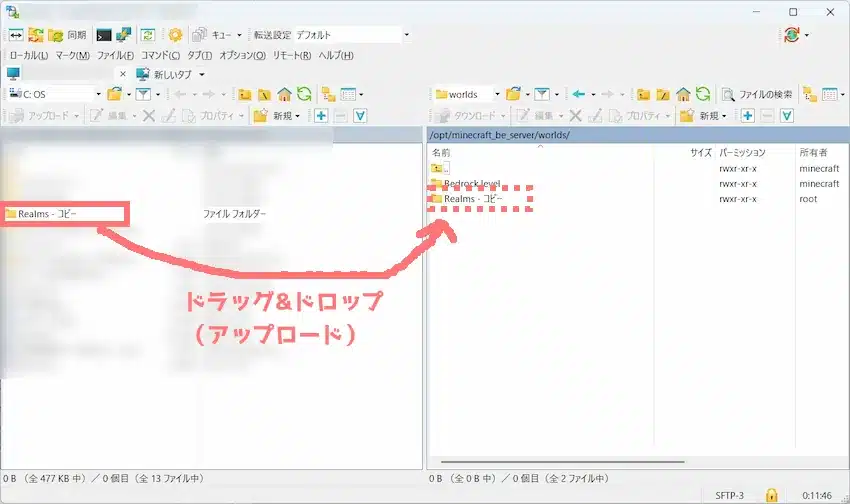This screenshot has width=850, height=504.
Task: Click the compare directories icon
Action: (x=17, y=34)
